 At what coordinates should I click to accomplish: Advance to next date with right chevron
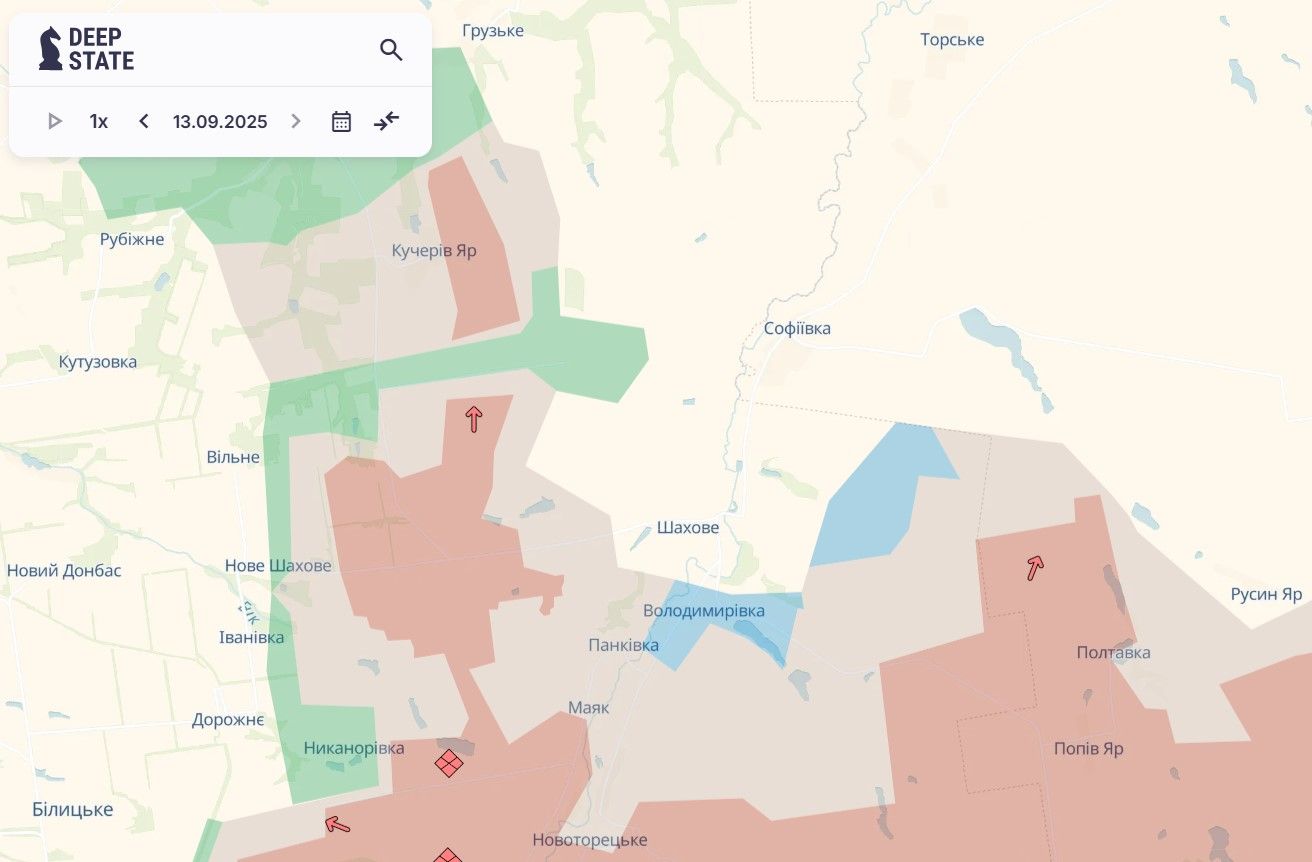(x=295, y=122)
